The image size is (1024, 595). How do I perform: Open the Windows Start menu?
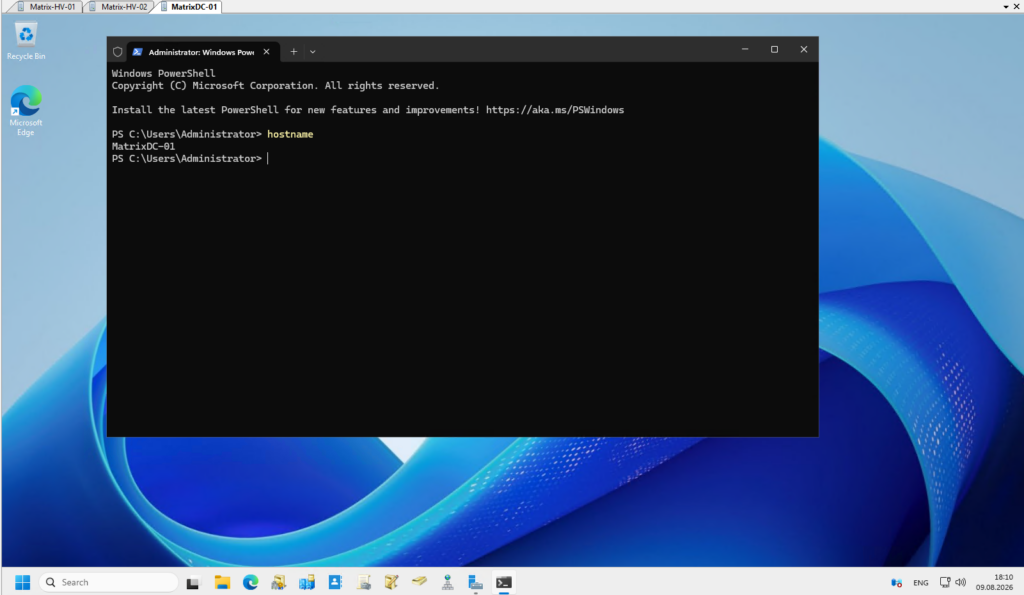coord(22,582)
